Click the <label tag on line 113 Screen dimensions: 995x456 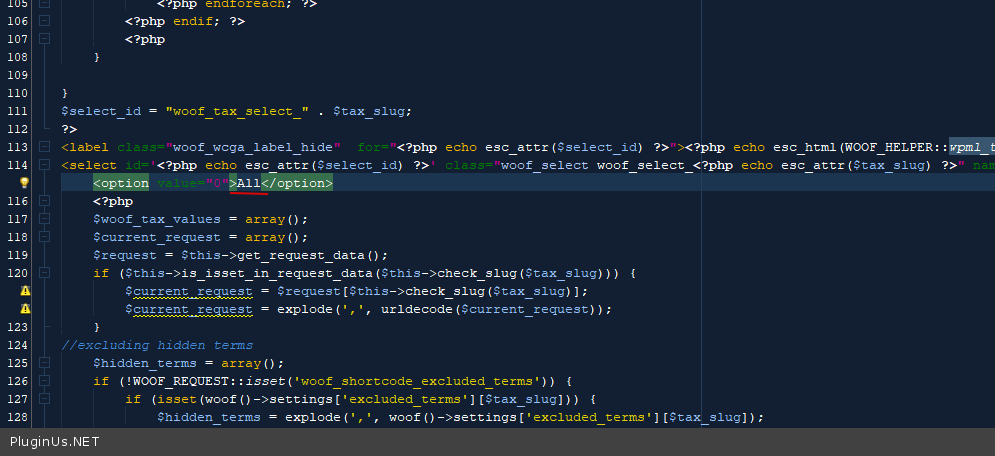point(86,147)
